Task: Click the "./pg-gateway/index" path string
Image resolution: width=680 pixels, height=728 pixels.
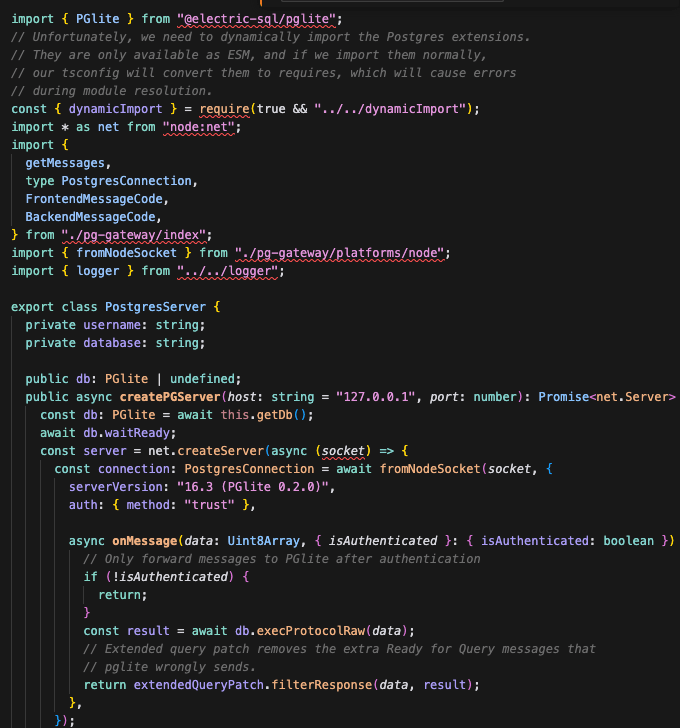Action: tap(134, 235)
